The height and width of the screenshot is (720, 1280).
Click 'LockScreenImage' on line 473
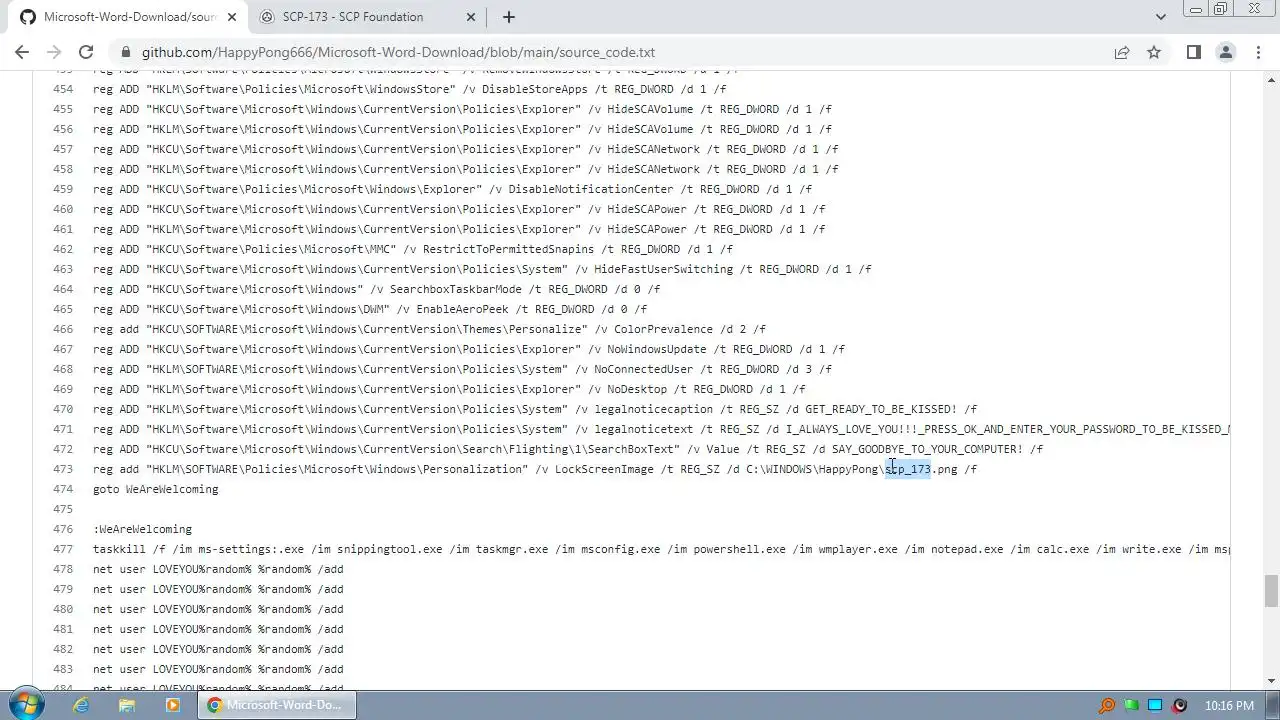pos(604,469)
